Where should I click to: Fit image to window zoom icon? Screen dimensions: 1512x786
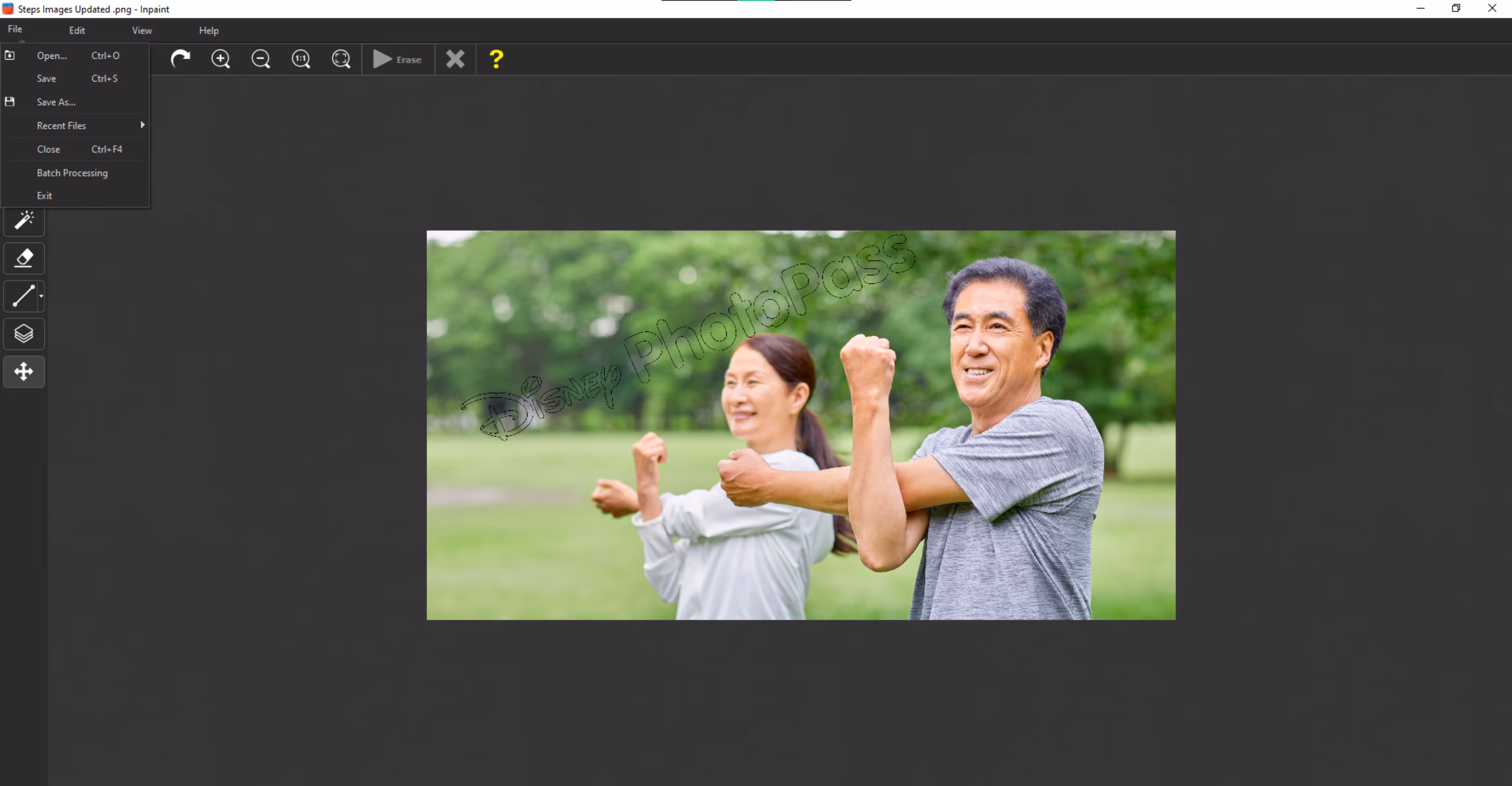[341, 59]
